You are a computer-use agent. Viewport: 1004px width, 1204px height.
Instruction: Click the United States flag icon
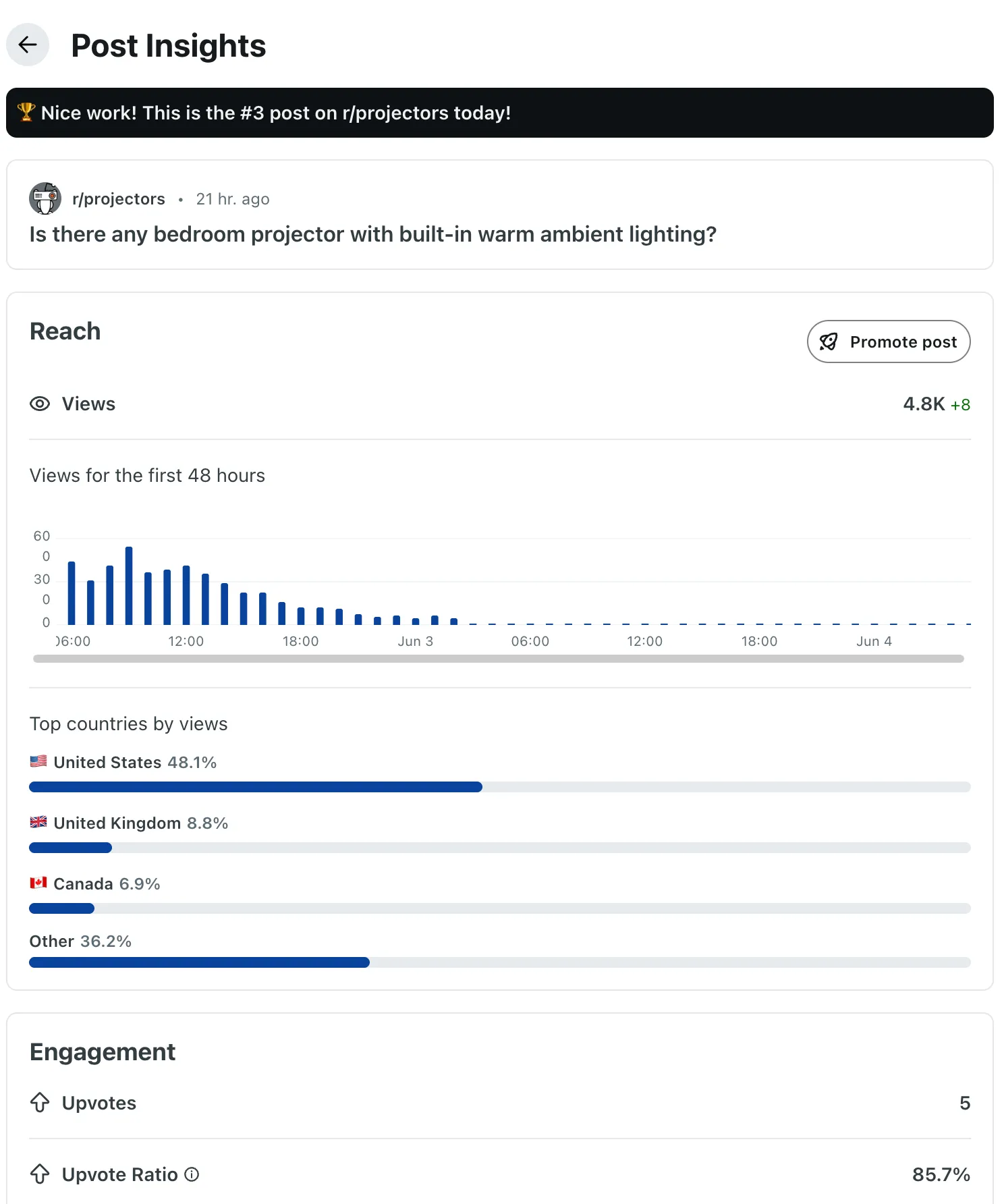point(38,761)
